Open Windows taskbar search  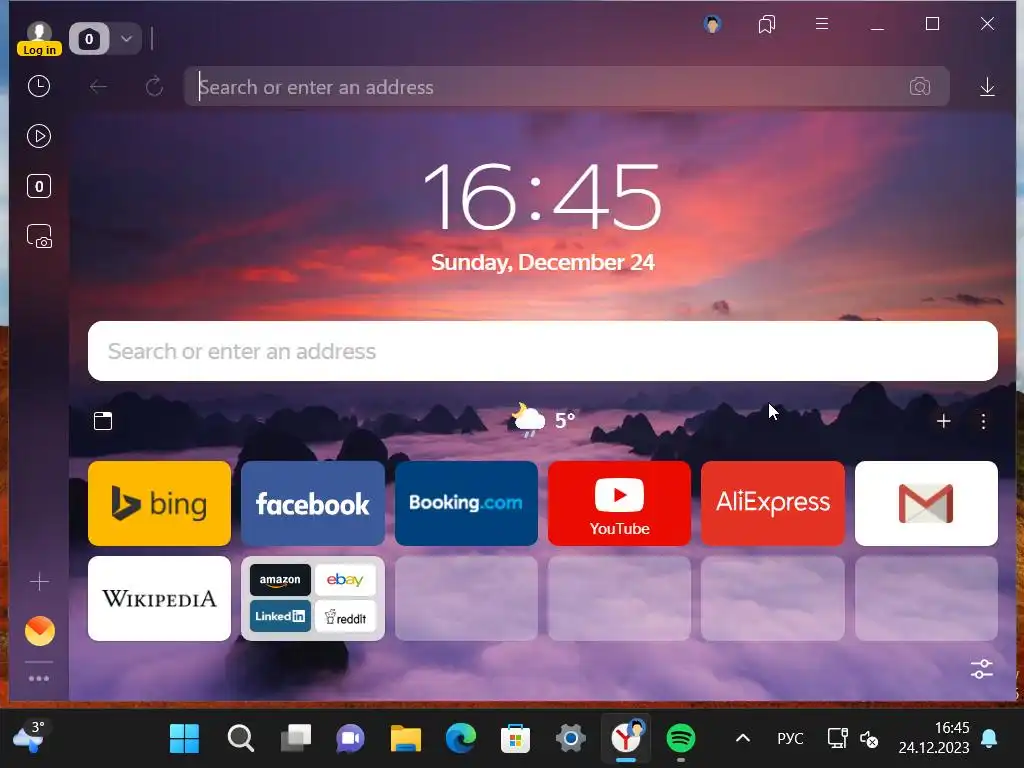coord(240,739)
